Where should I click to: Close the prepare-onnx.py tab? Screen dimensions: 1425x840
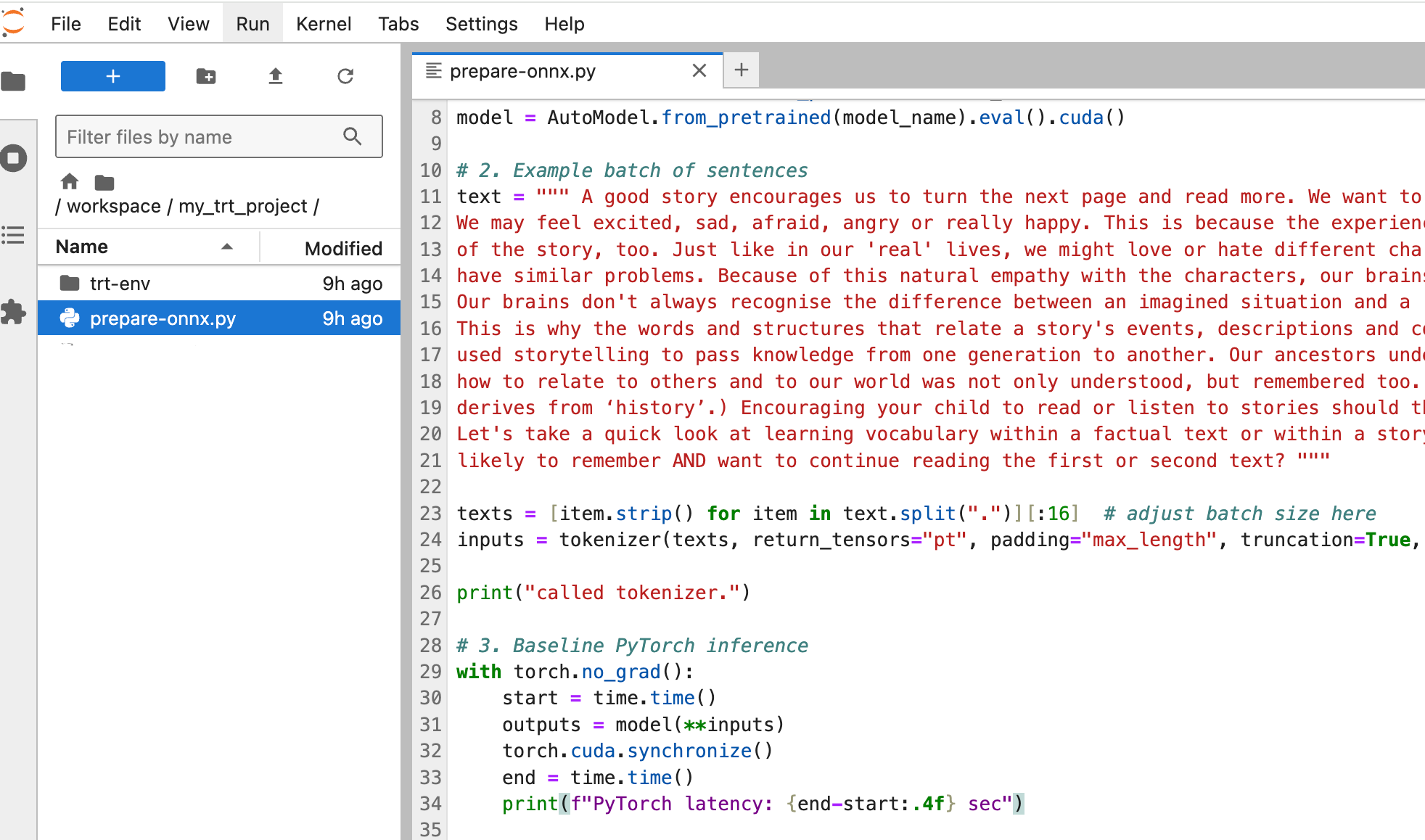tap(699, 71)
